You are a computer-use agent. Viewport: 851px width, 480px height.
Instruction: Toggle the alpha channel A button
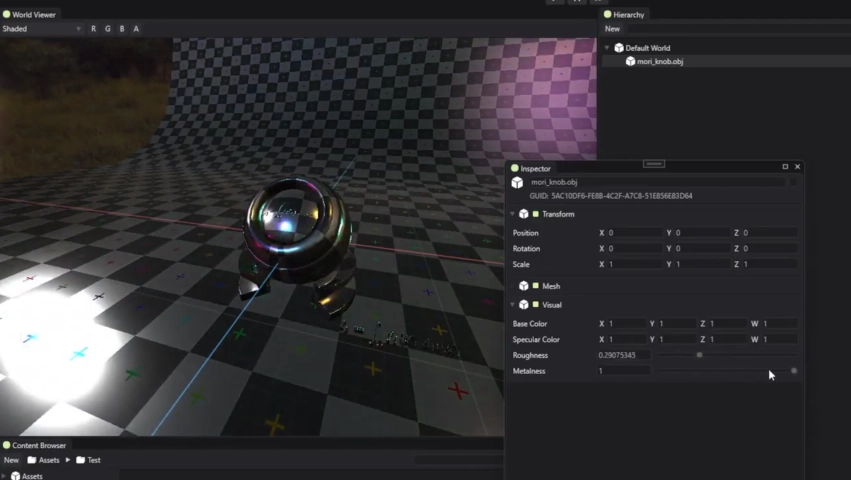(x=136, y=29)
